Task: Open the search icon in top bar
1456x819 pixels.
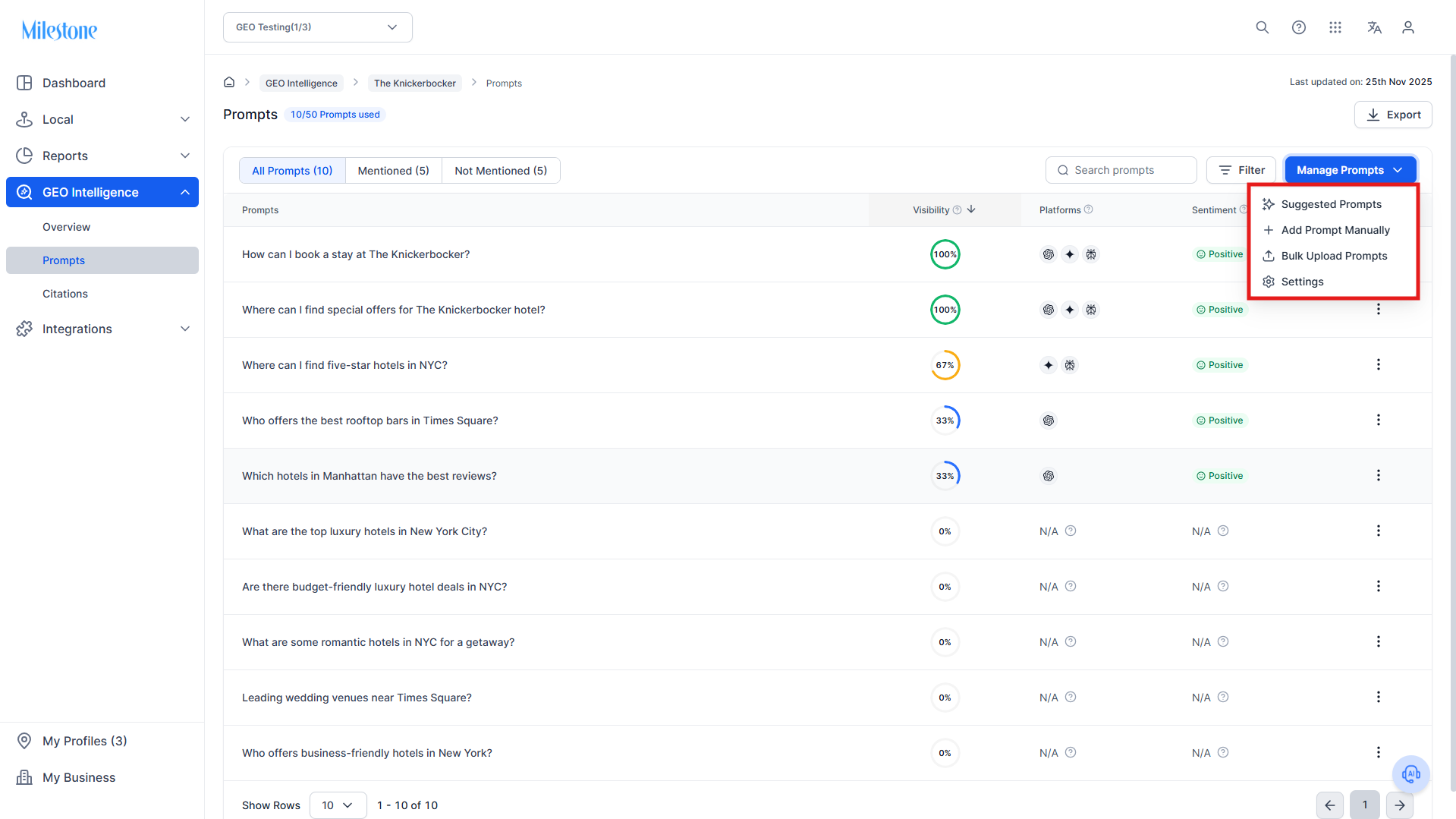Action: click(x=1263, y=27)
